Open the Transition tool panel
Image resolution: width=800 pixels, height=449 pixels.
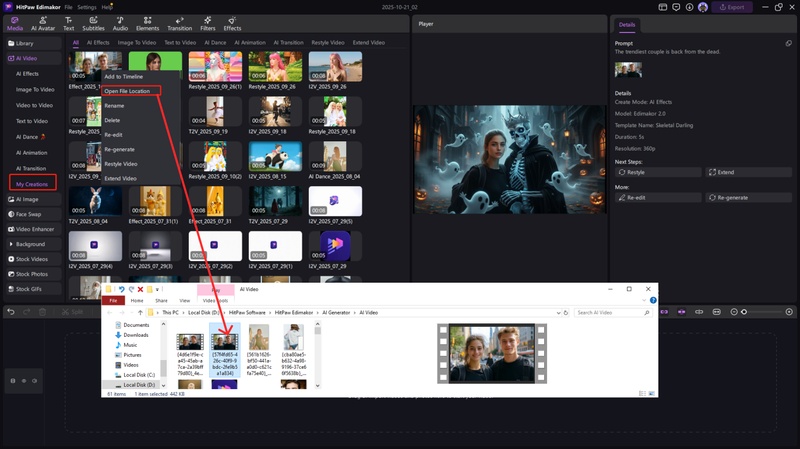pyautogui.click(x=179, y=23)
